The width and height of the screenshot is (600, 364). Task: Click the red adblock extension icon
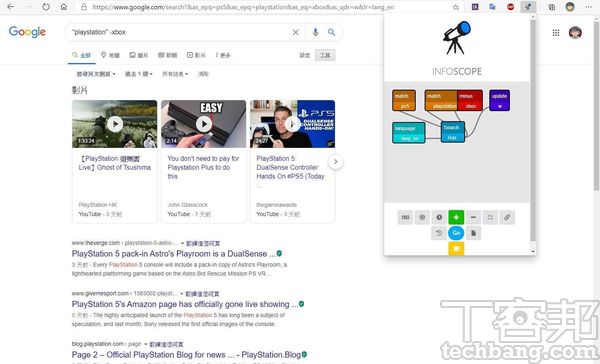tap(510, 7)
